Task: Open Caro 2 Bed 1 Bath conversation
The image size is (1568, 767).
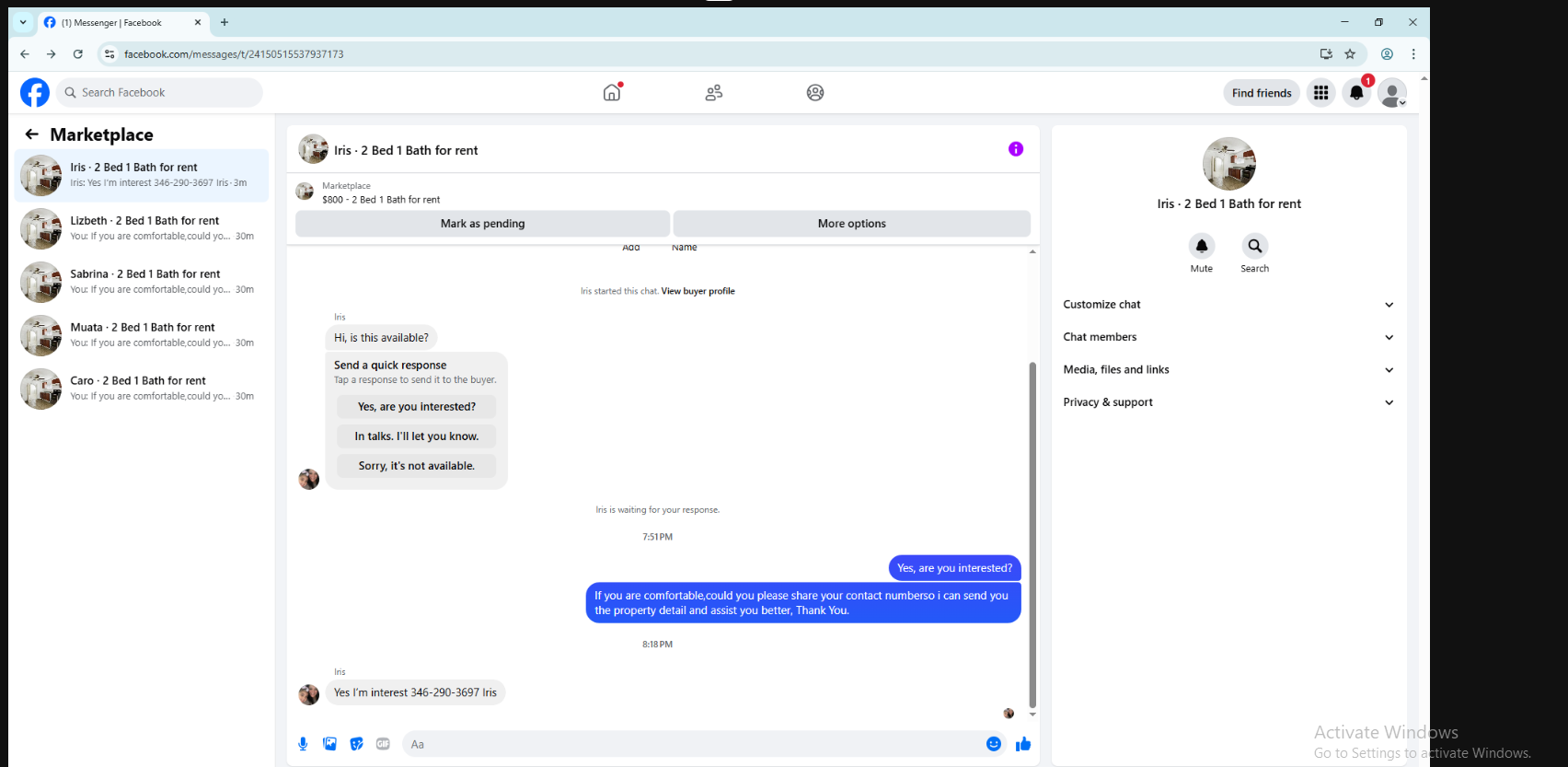Action: [x=143, y=389]
